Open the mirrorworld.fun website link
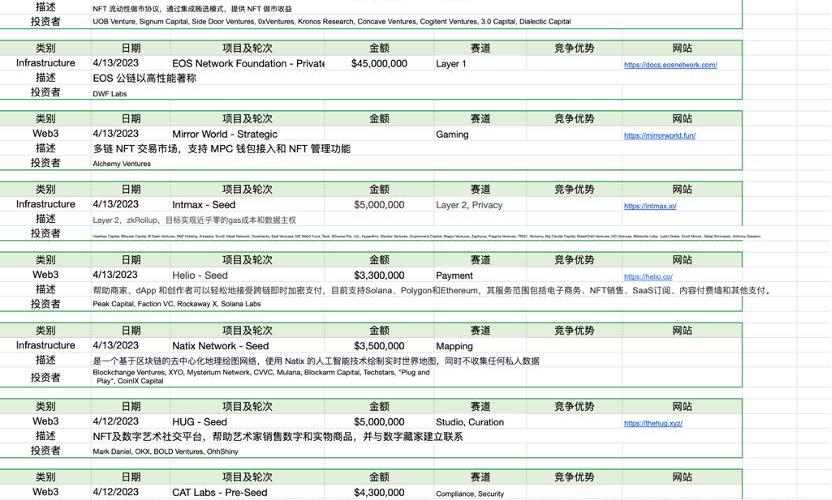832x500 pixels. [x=659, y=136]
